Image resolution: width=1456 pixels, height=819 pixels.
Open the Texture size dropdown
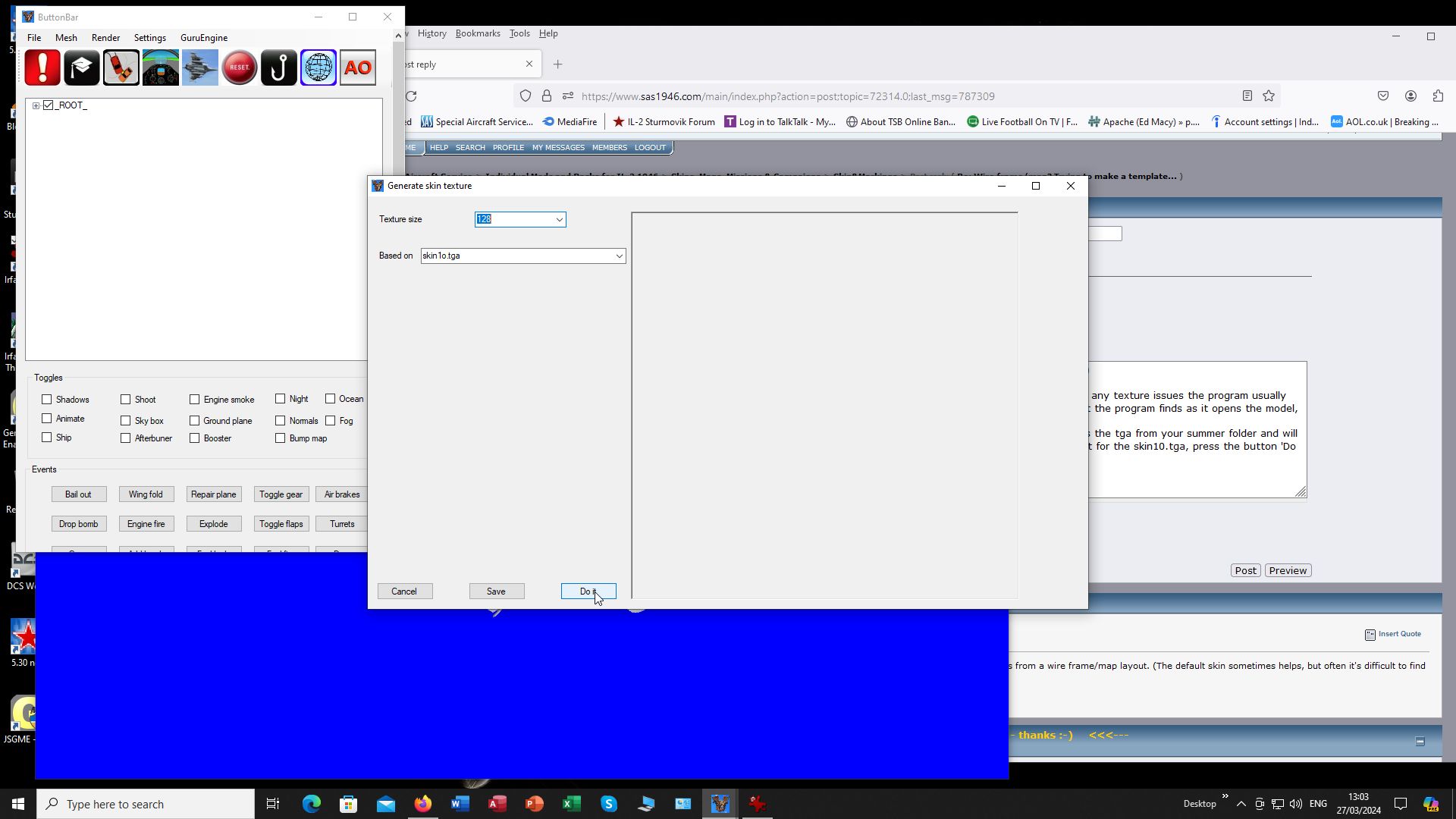click(x=559, y=220)
